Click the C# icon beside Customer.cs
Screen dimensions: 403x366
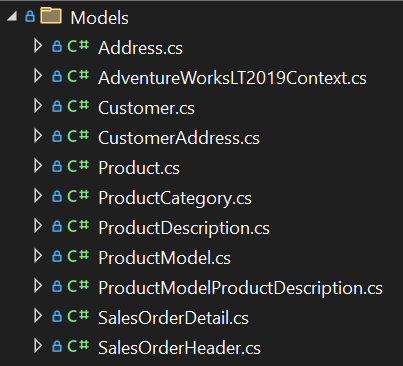78,106
